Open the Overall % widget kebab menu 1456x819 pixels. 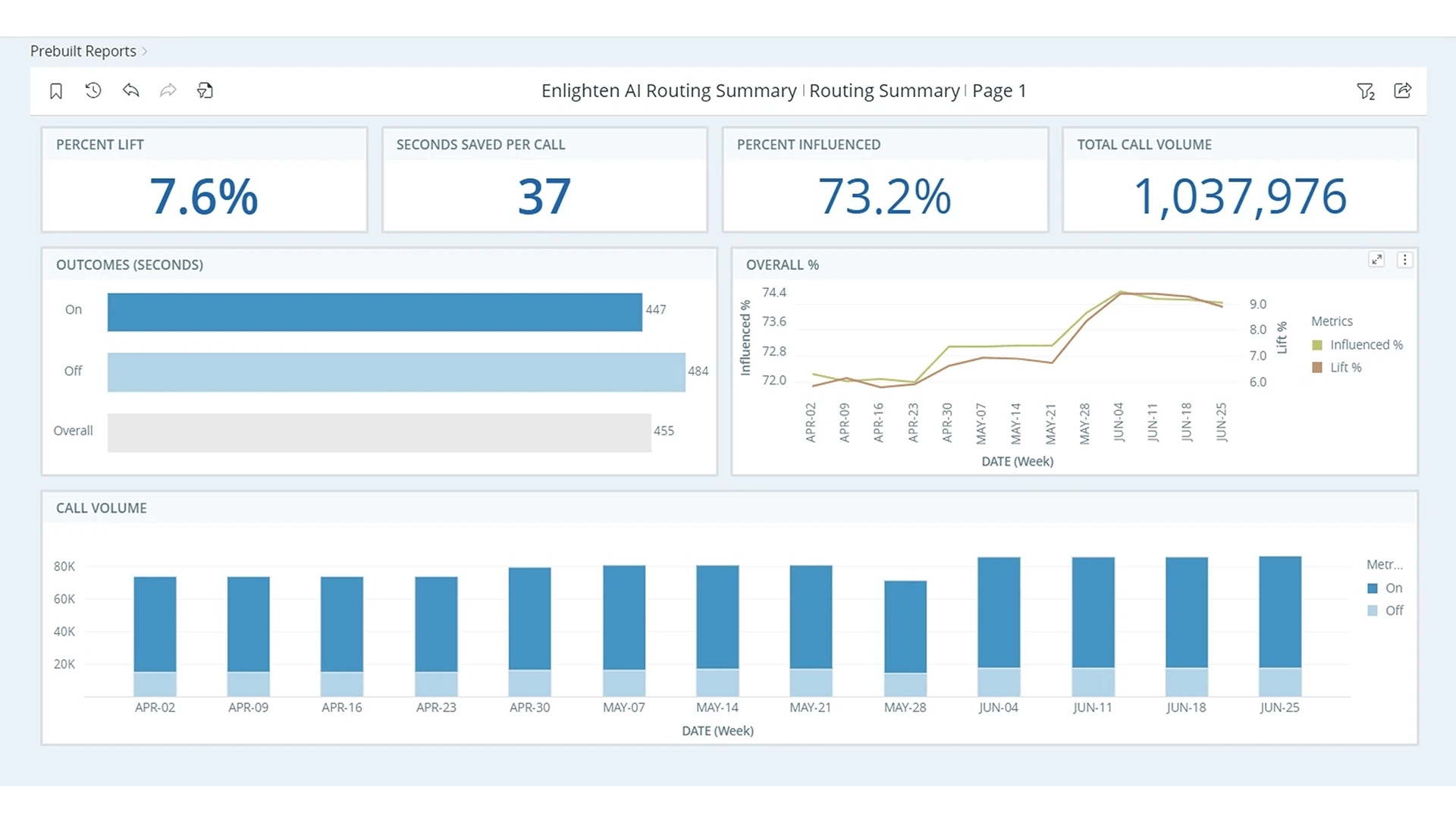point(1405,259)
